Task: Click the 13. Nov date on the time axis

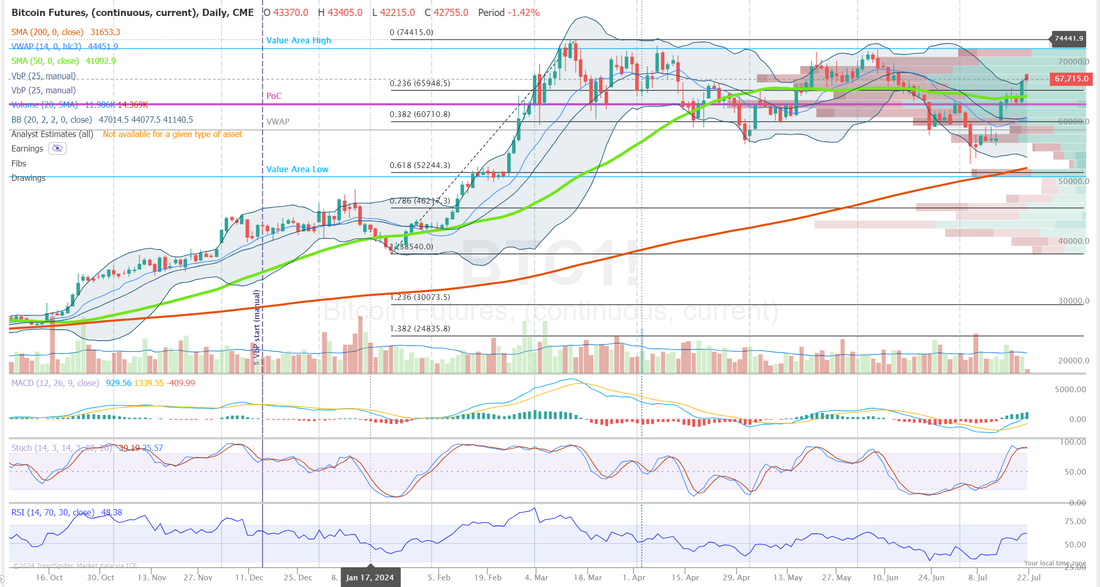Action: 152,578
